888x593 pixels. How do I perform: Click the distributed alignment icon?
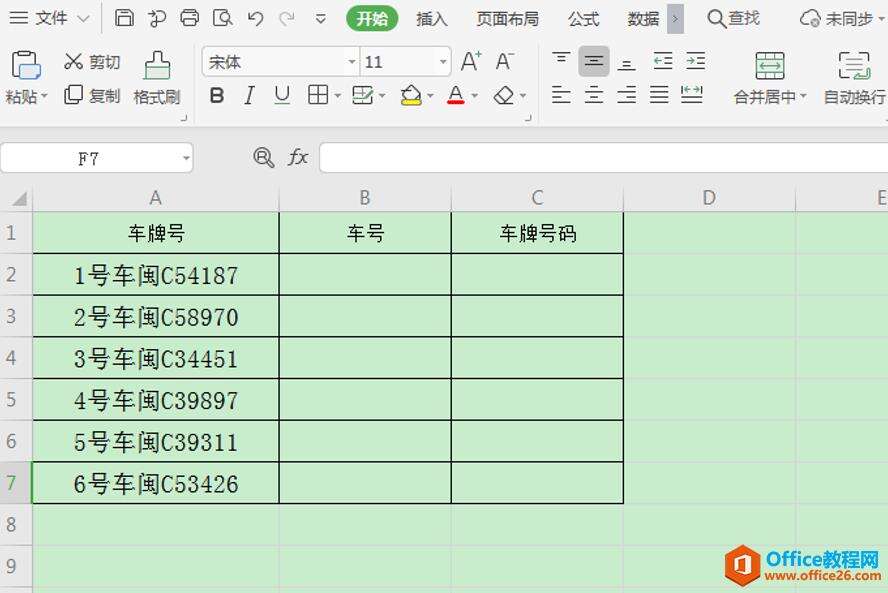coord(691,94)
